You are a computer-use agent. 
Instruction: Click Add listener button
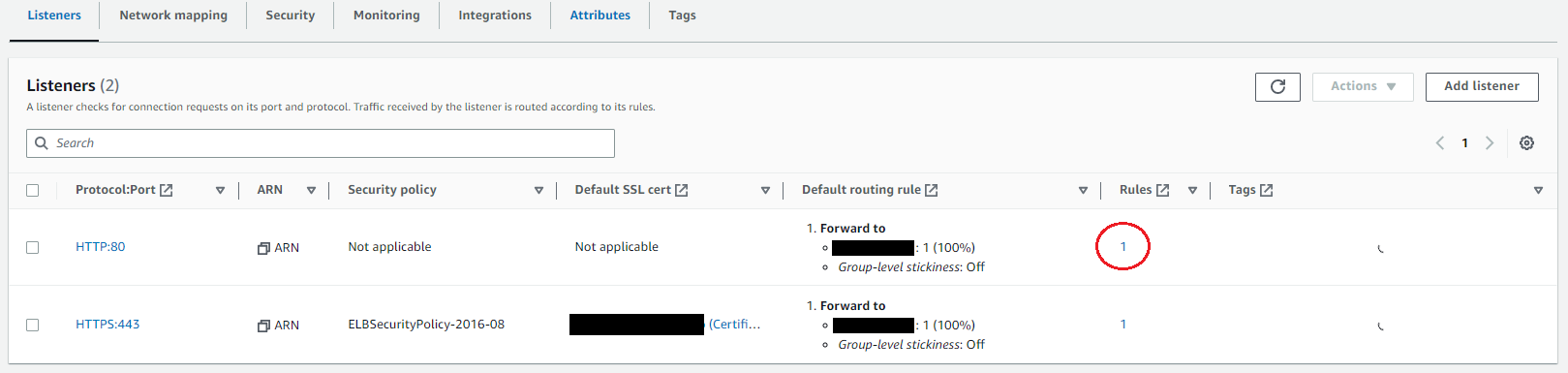(1482, 86)
